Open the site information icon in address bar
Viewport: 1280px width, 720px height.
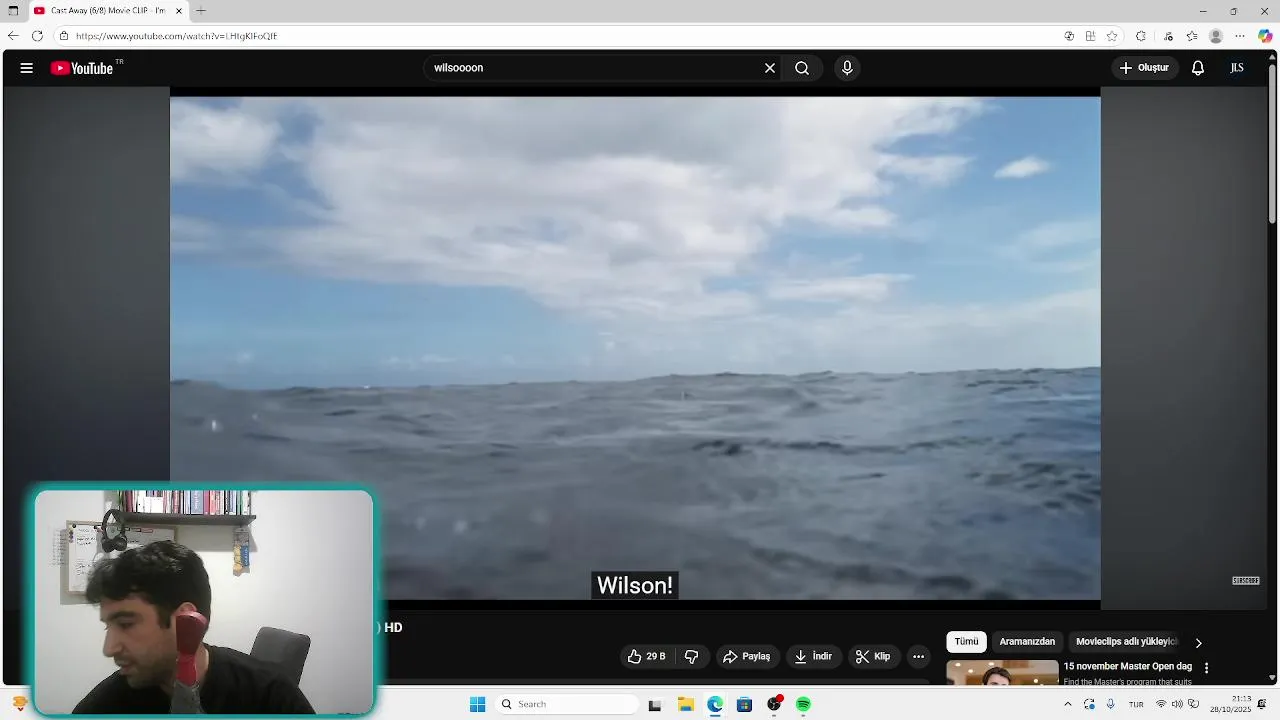coord(63,36)
